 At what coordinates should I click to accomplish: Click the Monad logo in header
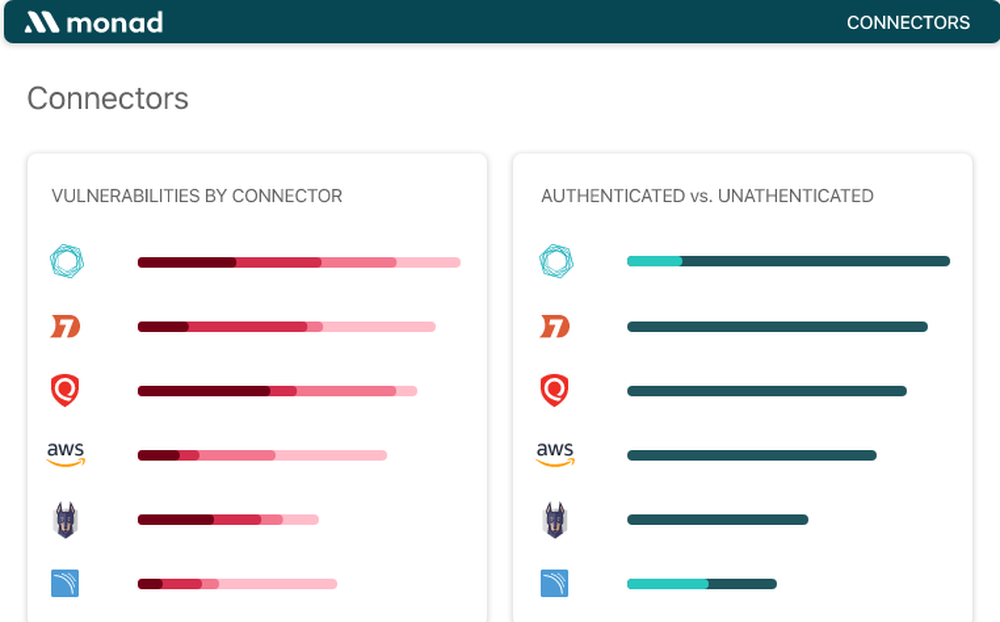(x=94, y=22)
